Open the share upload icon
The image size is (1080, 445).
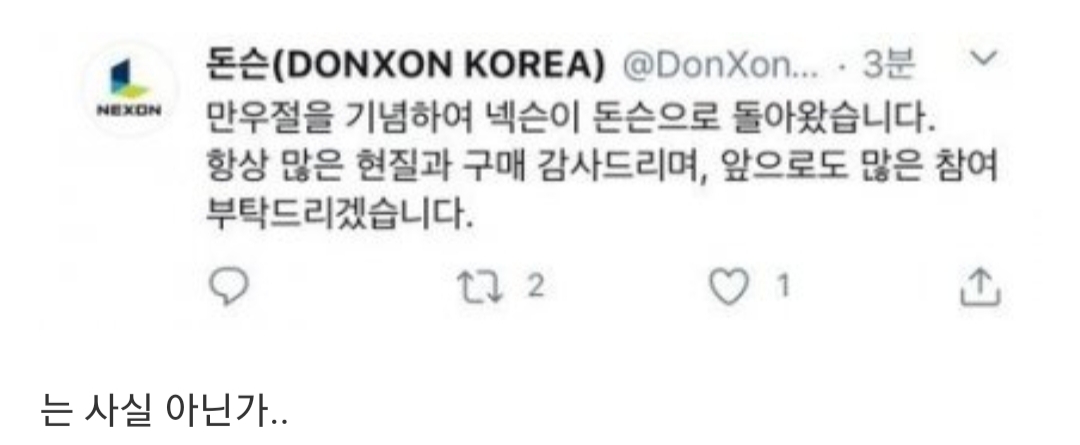coord(980,287)
